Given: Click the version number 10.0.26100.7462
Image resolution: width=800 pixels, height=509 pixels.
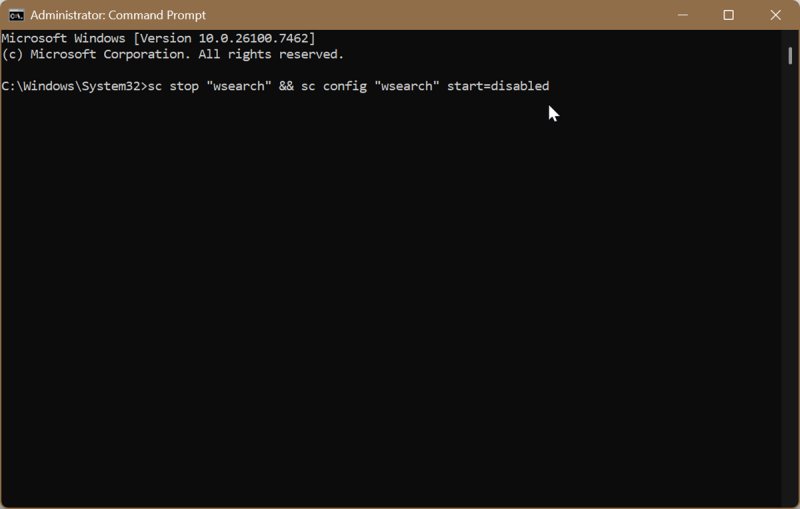Looking at the screenshot, I should [253, 38].
